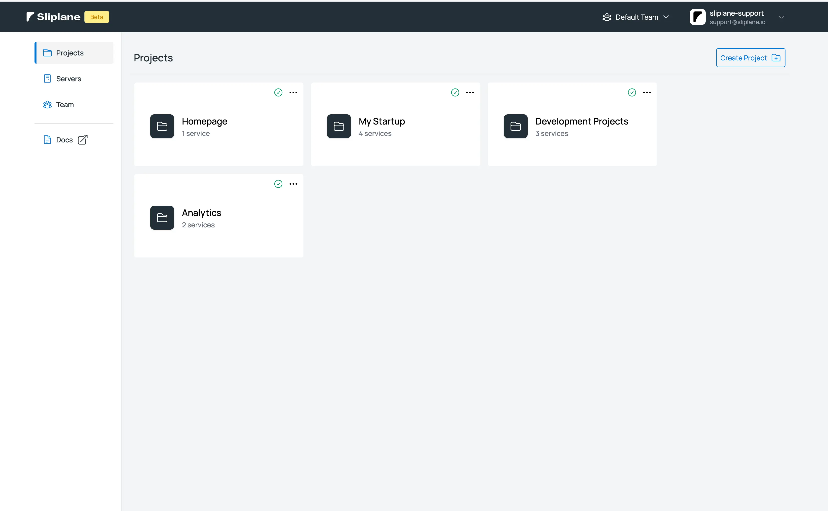
Task: Click the Homepage green status check icon
Action: (278, 92)
